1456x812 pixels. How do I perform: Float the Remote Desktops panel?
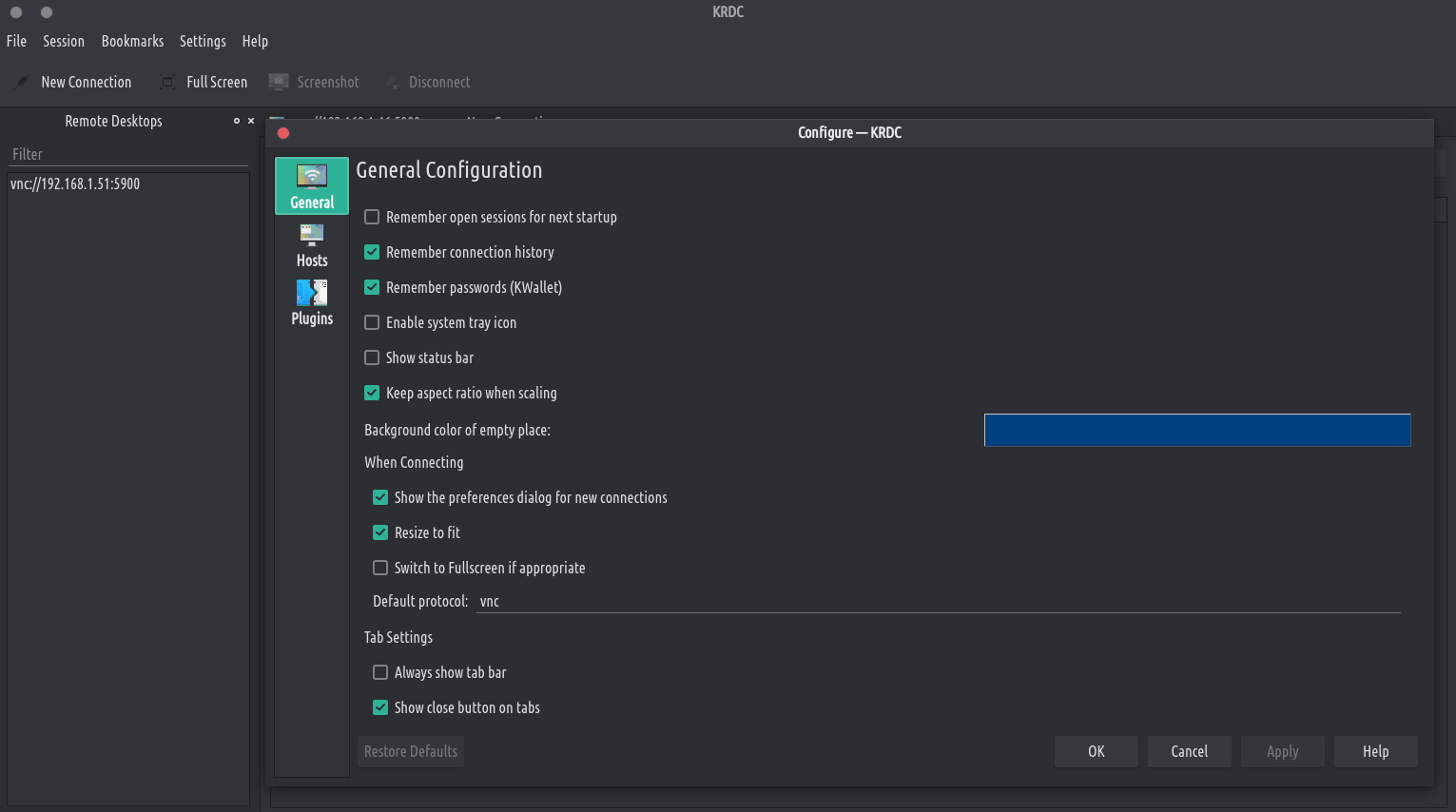pos(237,121)
